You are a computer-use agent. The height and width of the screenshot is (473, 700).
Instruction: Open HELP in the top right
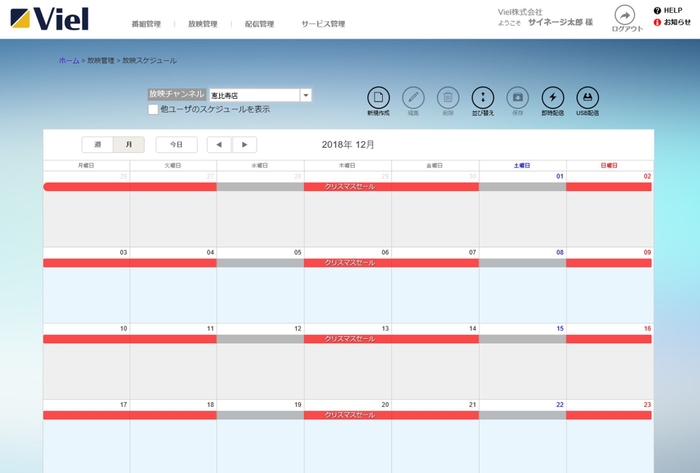tap(670, 10)
